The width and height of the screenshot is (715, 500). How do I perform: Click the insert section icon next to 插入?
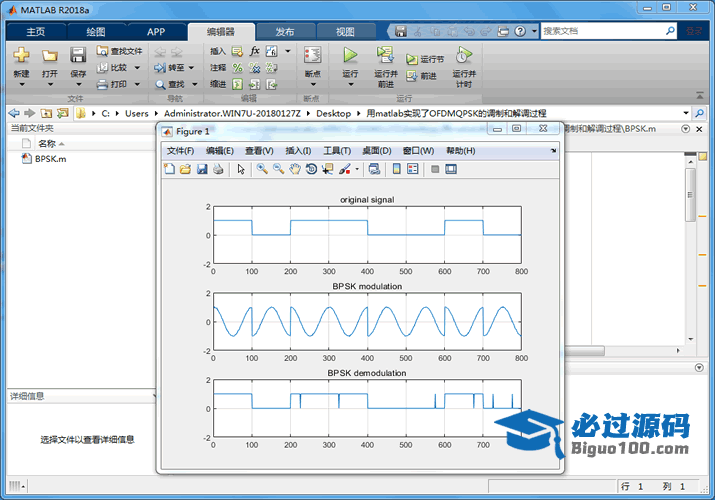237,51
